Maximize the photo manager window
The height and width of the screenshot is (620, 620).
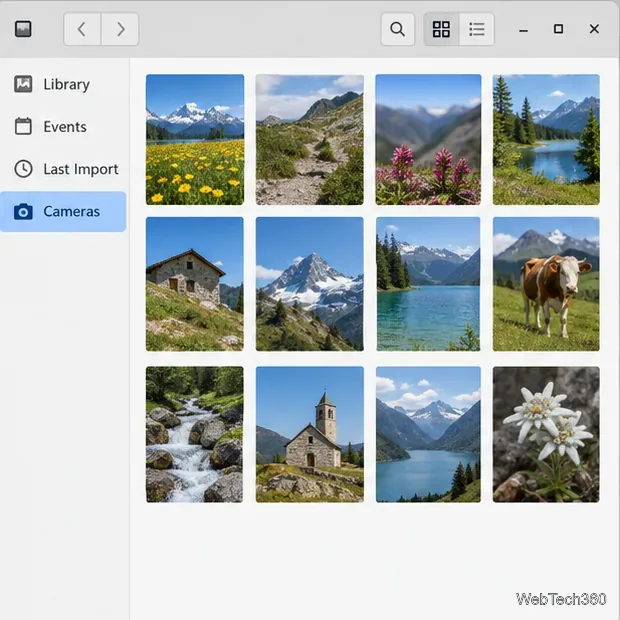click(558, 29)
